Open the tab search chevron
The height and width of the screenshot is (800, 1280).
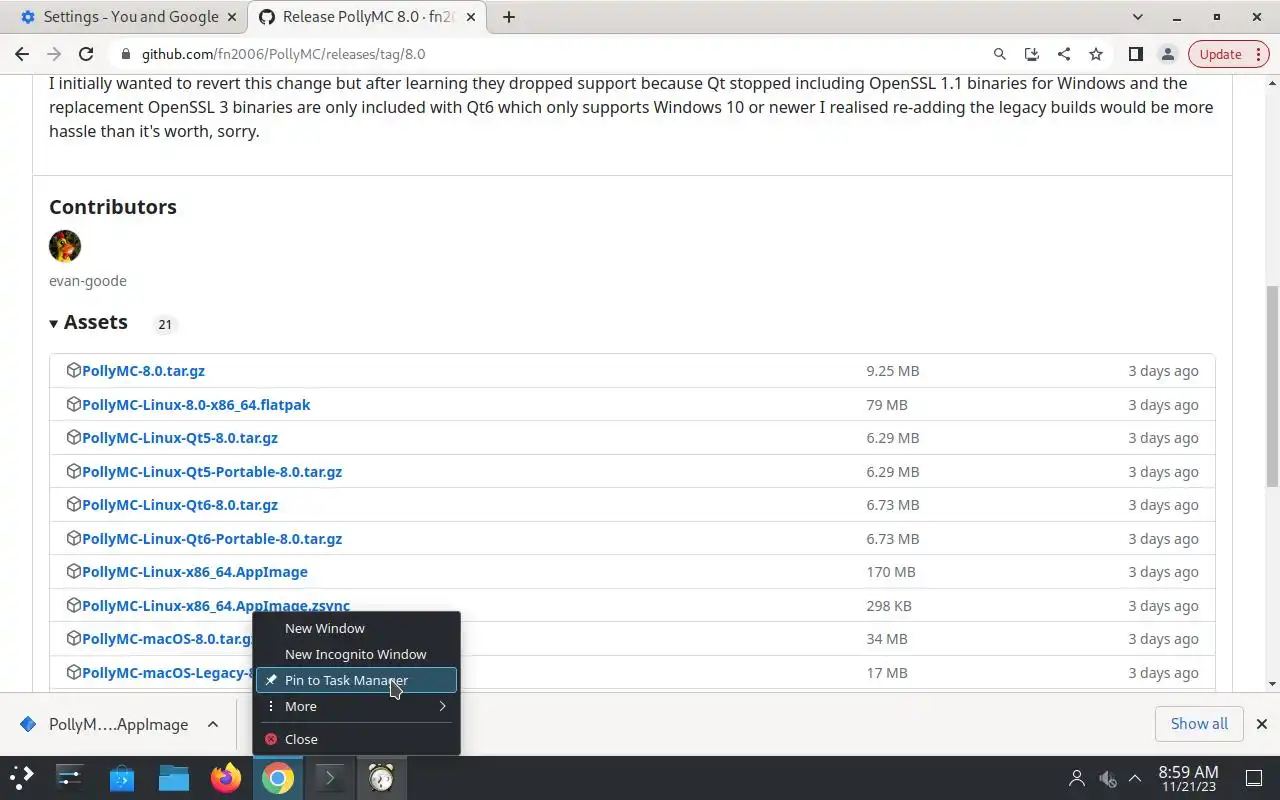coord(1137,17)
